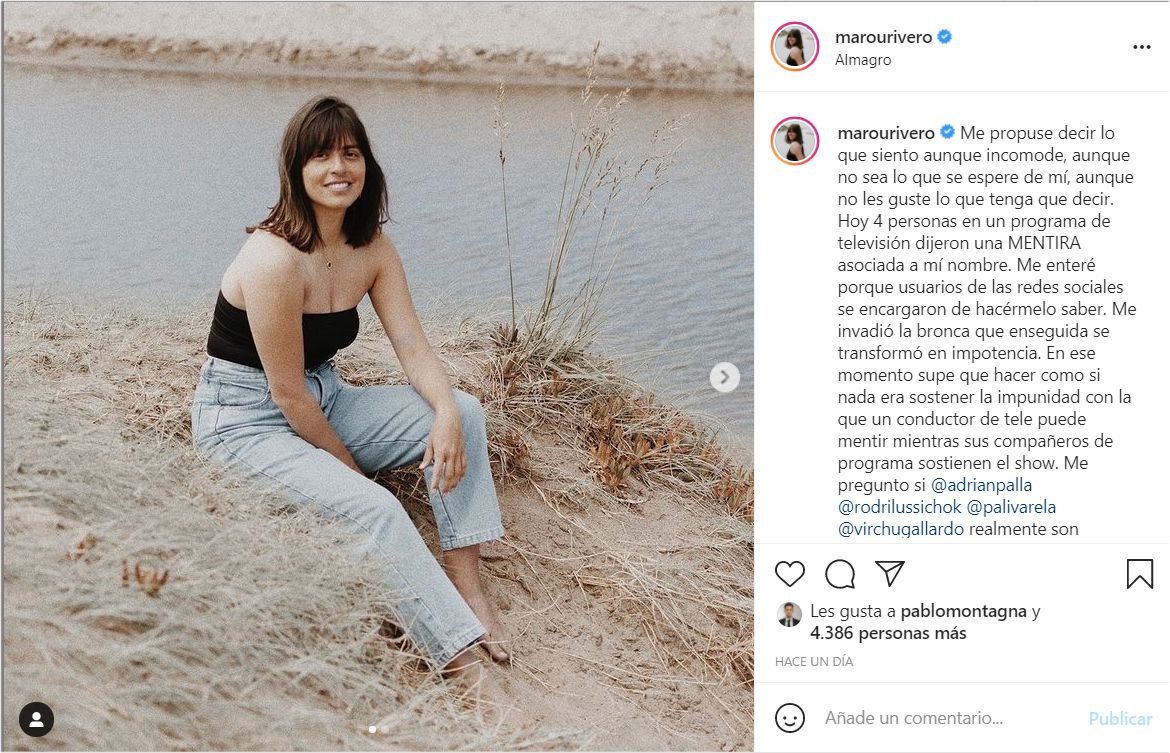Screen dimensions: 1170x753
Task: Open the emoji picker smiley icon
Action: tap(790, 718)
